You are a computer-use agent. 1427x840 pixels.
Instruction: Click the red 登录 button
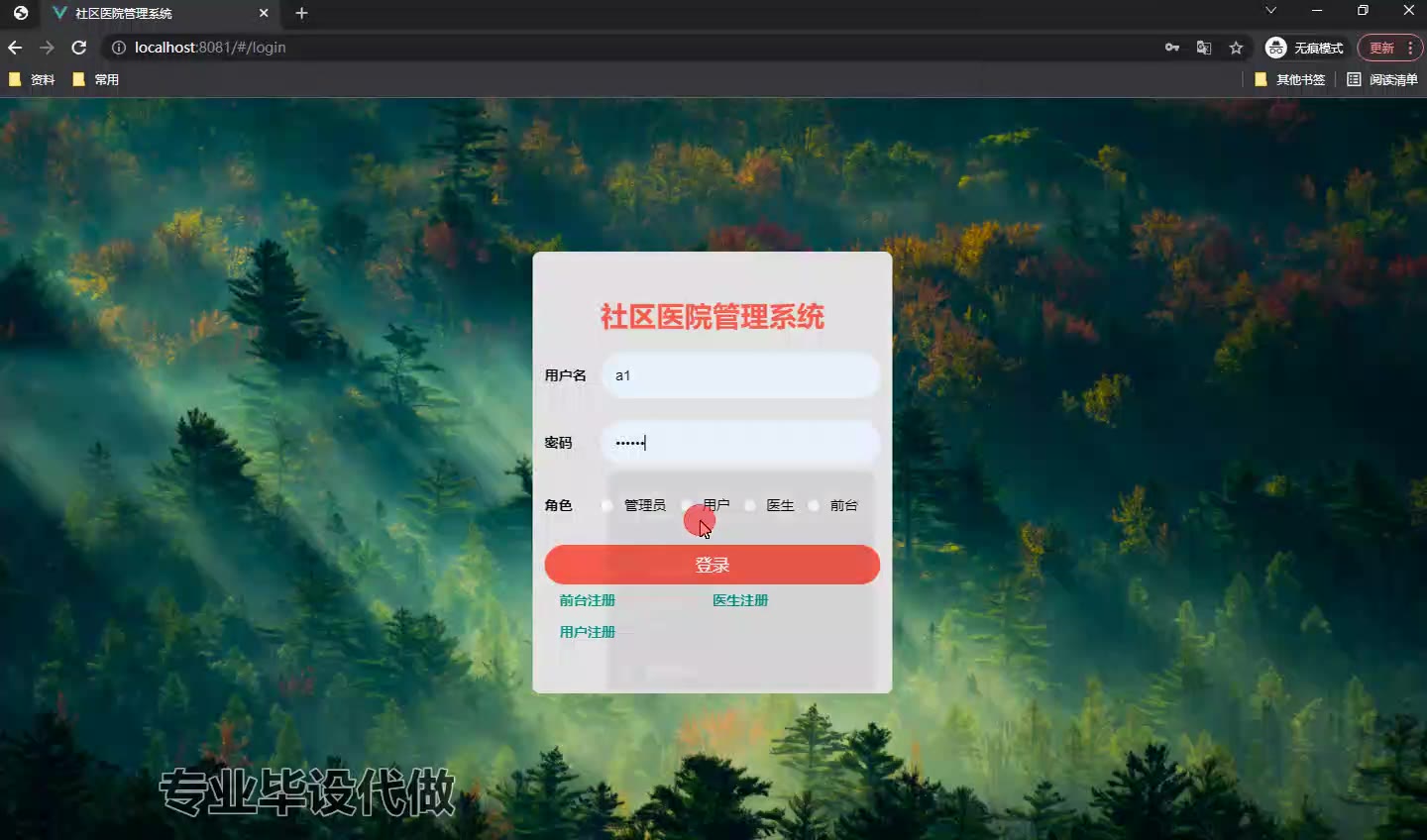pyautogui.click(x=712, y=565)
